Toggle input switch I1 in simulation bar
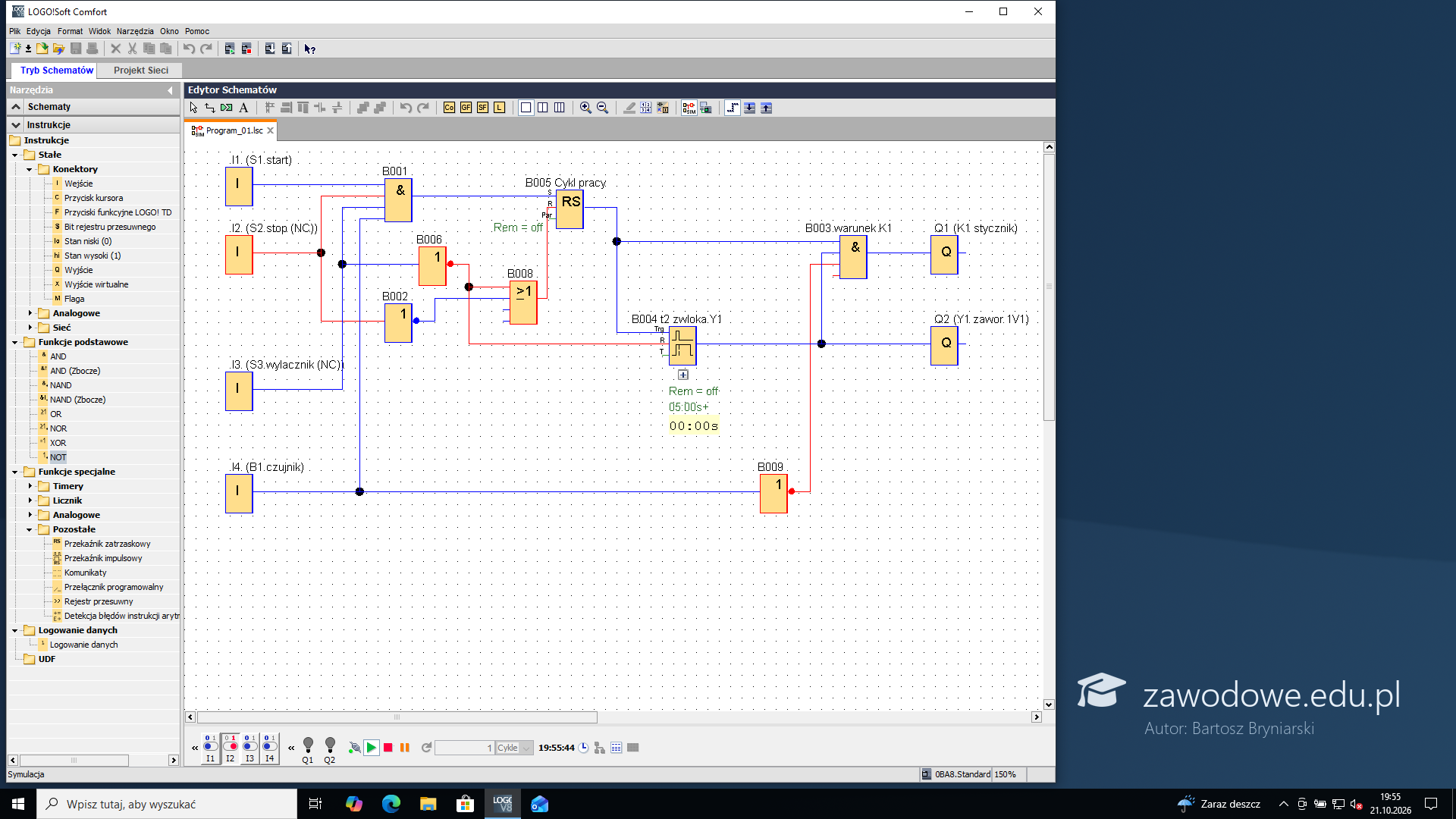1456x819 pixels. [x=210, y=748]
